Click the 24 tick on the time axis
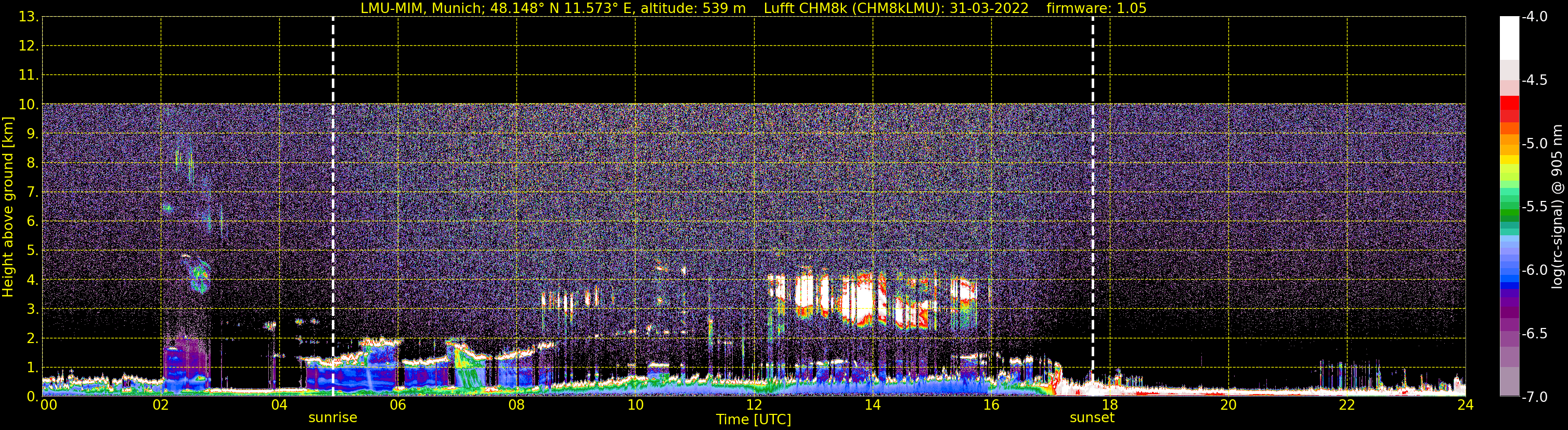Viewport: 1568px width, 430px height. click(1465, 405)
